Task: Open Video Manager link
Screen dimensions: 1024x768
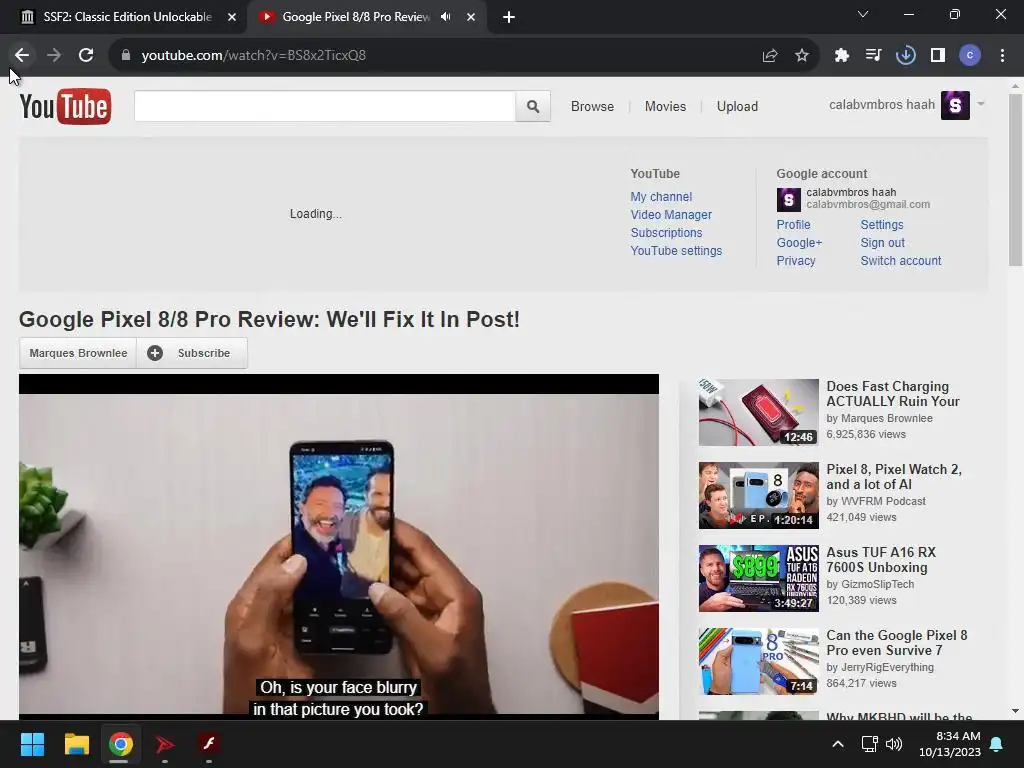Action: [671, 215]
